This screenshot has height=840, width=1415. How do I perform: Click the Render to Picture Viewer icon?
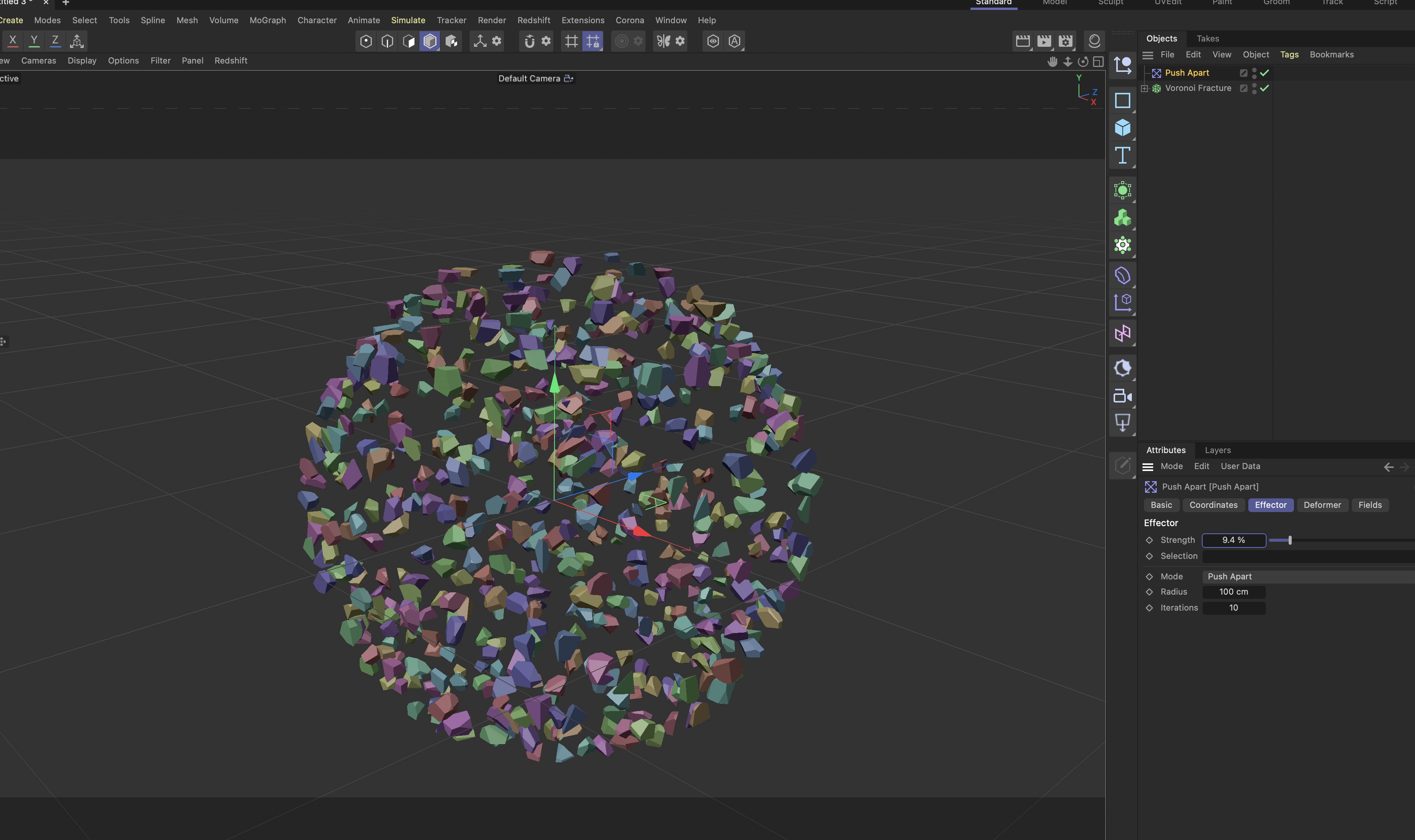point(1044,41)
